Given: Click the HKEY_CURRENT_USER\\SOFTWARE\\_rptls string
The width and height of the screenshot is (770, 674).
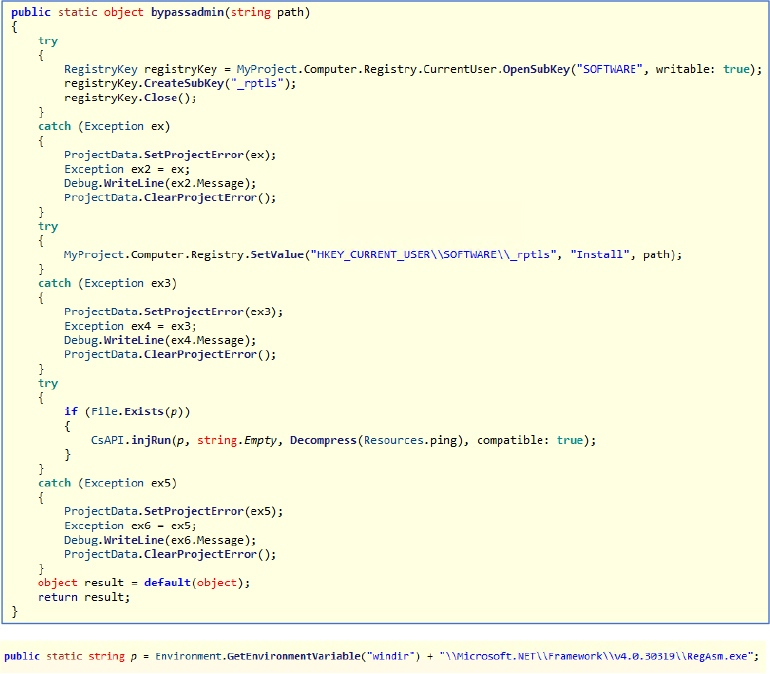Looking at the screenshot, I should pyautogui.click(x=434, y=255).
